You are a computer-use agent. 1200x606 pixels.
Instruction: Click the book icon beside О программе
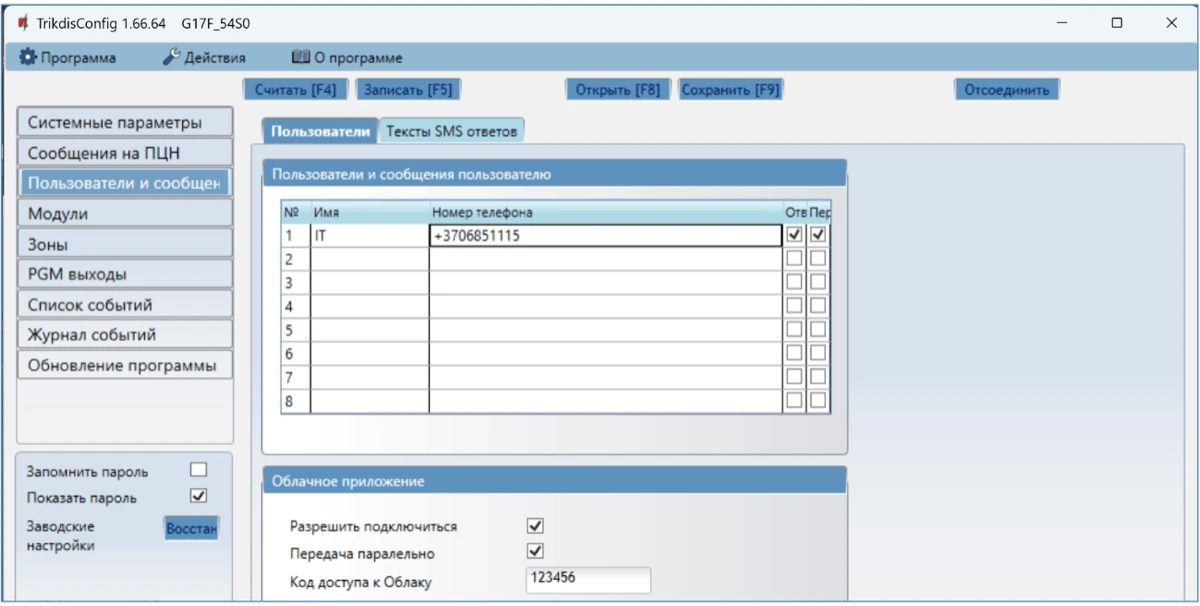tap(301, 58)
